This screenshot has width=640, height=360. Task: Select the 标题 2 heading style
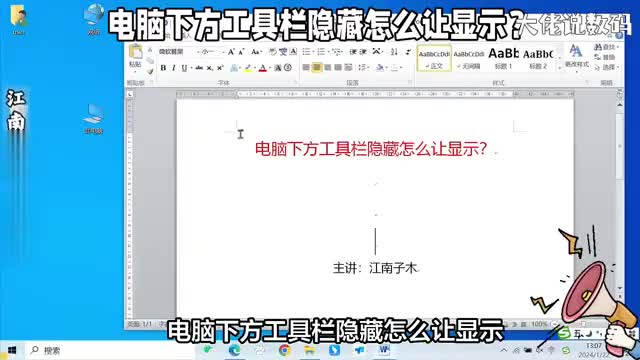click(538, 59)
